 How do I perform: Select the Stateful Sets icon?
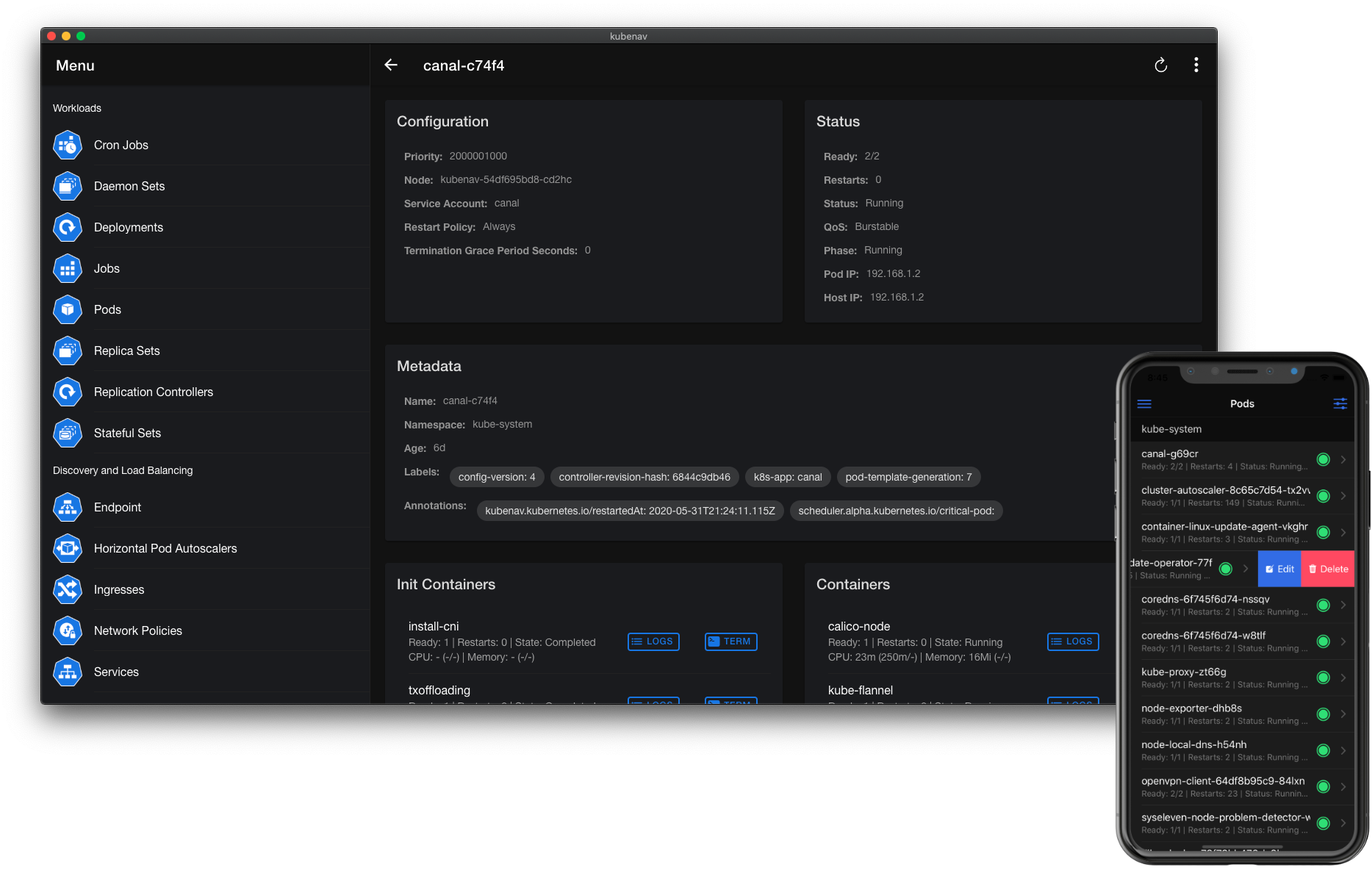(67, 433)
